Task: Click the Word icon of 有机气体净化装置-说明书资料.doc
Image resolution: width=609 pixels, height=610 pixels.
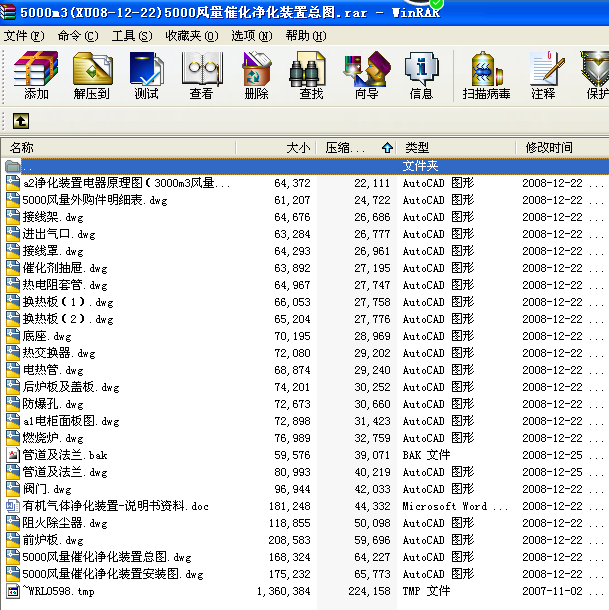Action: (x=13, y=506)
